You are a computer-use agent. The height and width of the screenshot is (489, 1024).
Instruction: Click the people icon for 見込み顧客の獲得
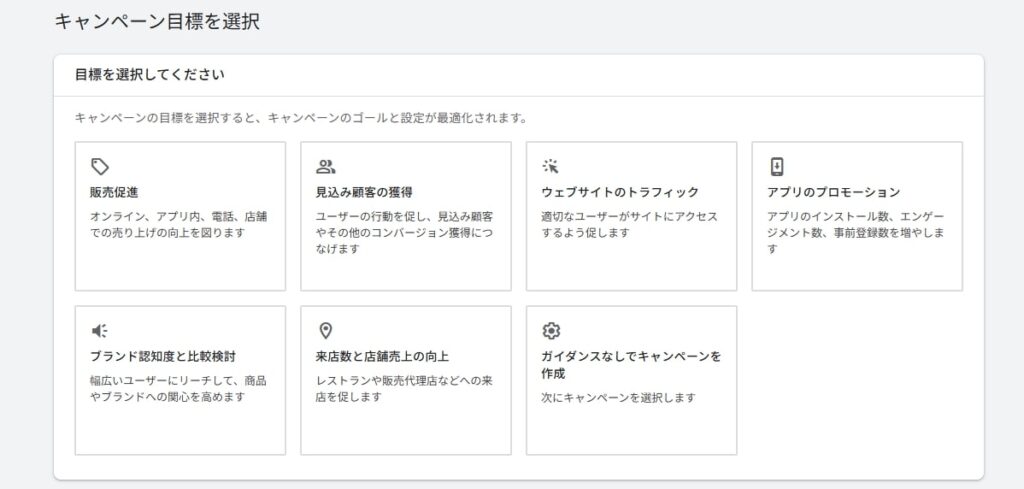[325, 166]
